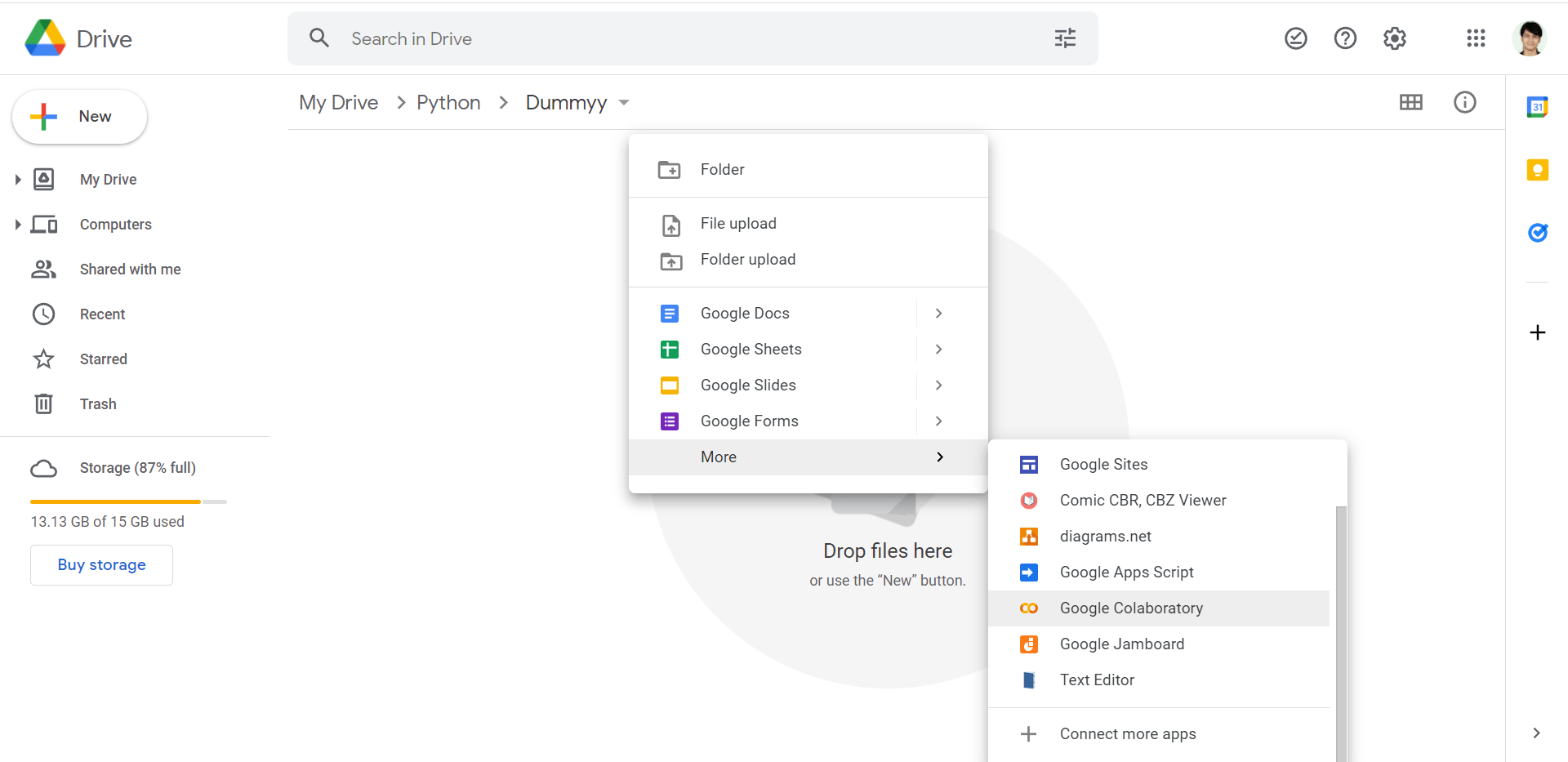Navigate to the Python breadcrumb link
This screenshot has width=1568, height=762.
(x=448, y=102)
